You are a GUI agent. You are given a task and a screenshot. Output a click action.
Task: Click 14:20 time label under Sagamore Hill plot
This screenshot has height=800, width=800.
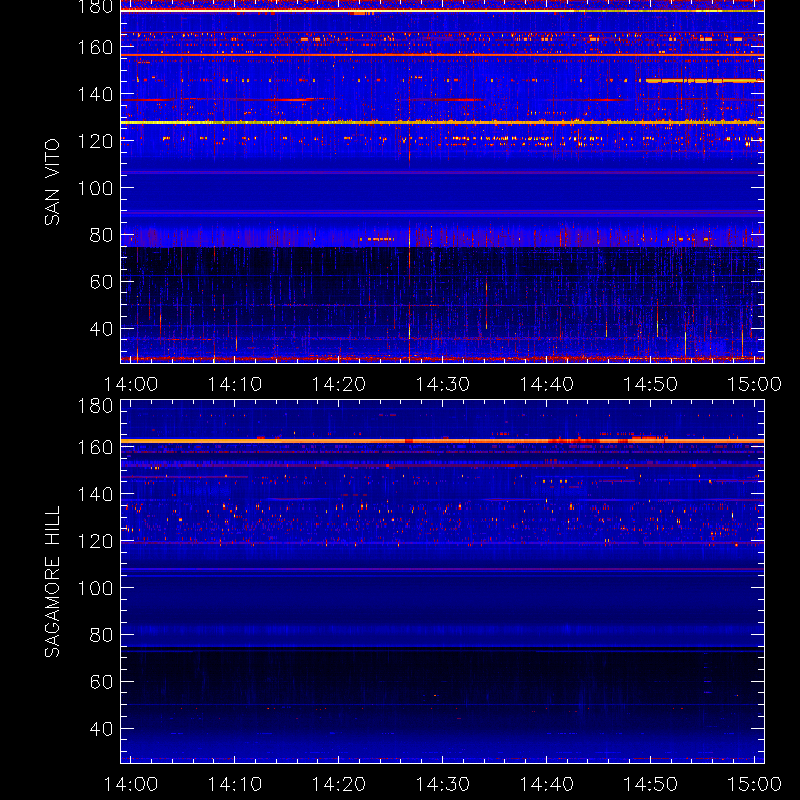click(339, 784)
